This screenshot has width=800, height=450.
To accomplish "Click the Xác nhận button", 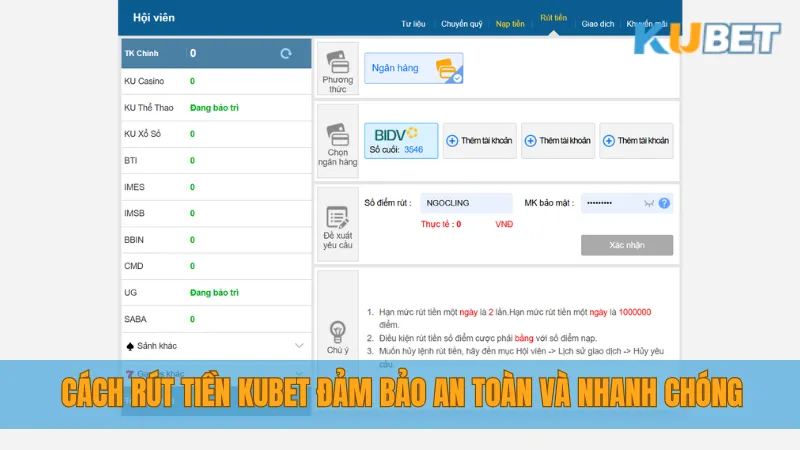I will click(627, 245).
